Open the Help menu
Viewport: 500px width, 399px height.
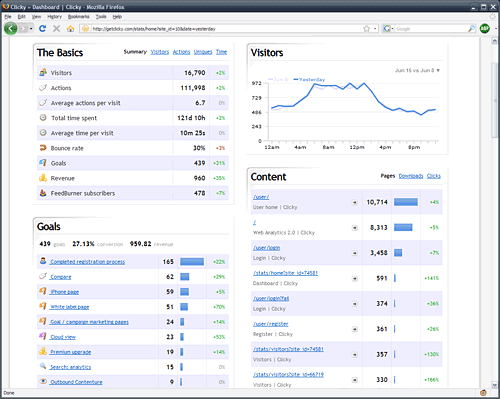coord(117,16)
